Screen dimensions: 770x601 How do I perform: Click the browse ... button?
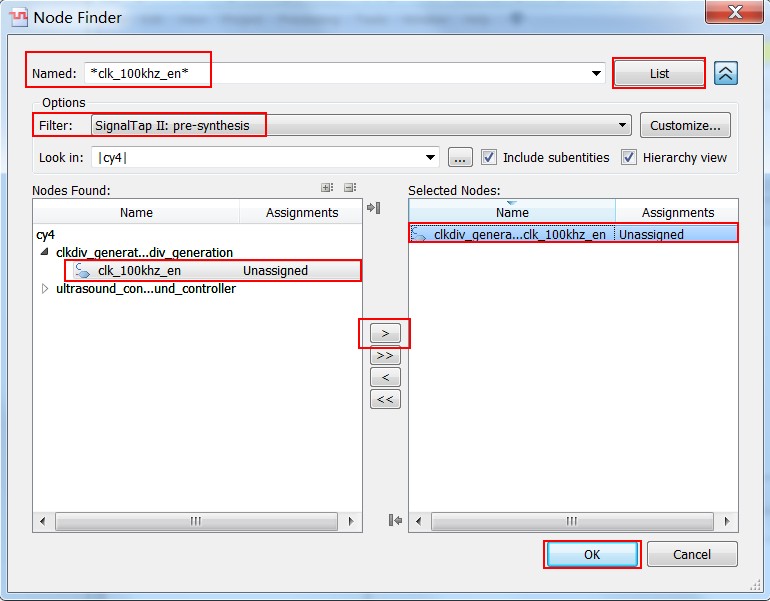coord(460,158)
